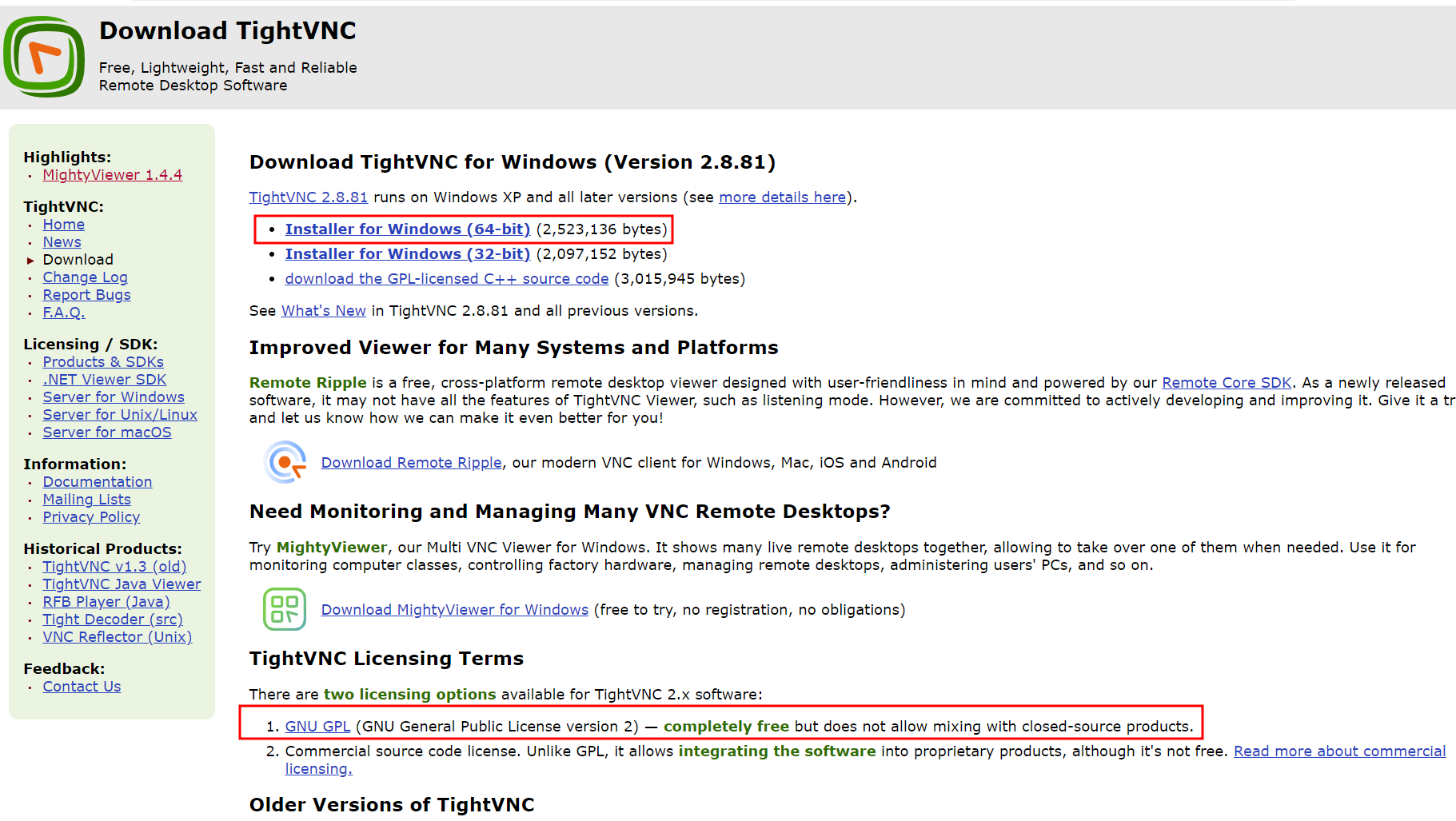Viewport: 1456px width, 821px height.
Task: Click the TightVNC logo icon
Action: point(44,57)
